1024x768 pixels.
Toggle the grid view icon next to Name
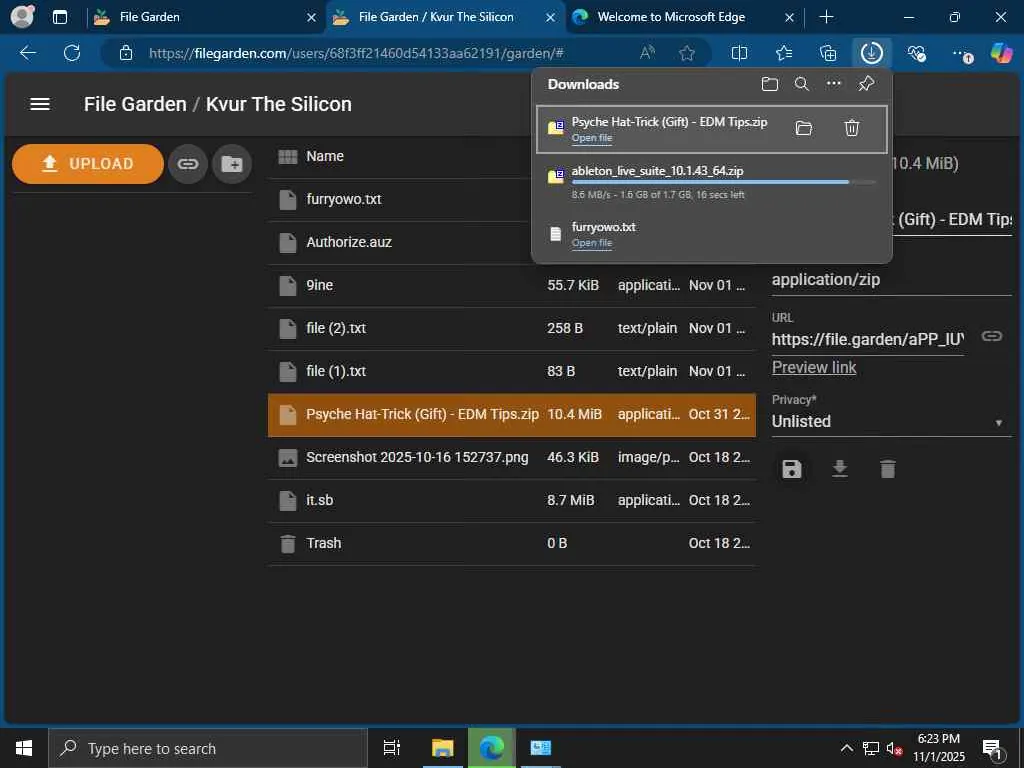point(288,156)
